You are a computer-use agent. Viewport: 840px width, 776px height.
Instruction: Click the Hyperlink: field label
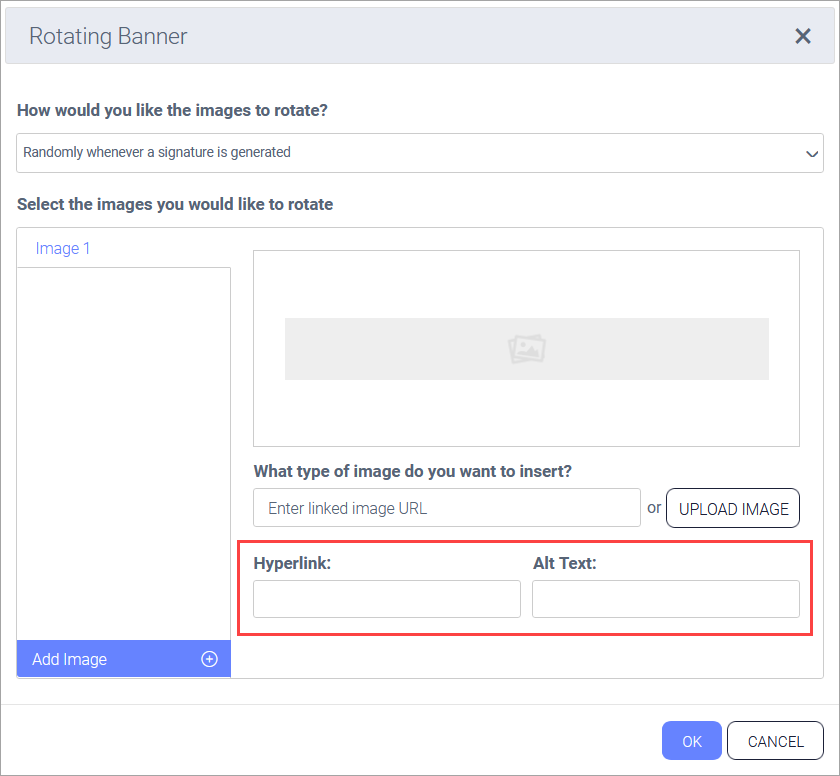[292, 563]
